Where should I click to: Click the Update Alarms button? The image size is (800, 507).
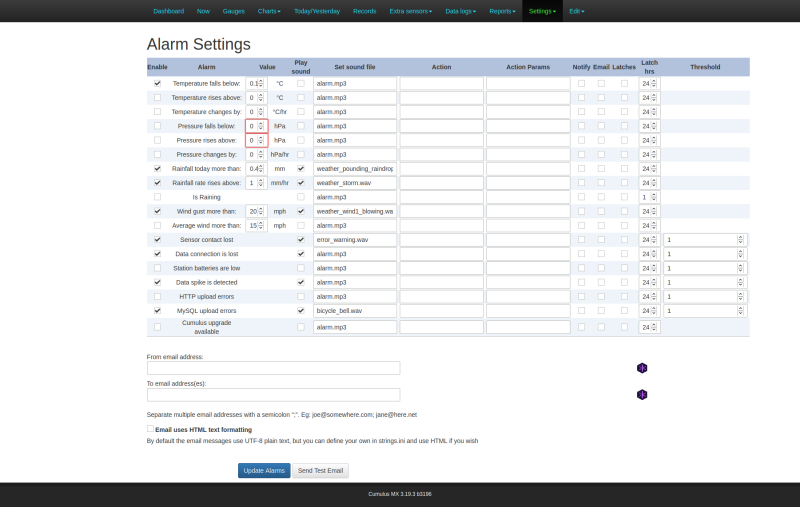click(x=264, y=470)
